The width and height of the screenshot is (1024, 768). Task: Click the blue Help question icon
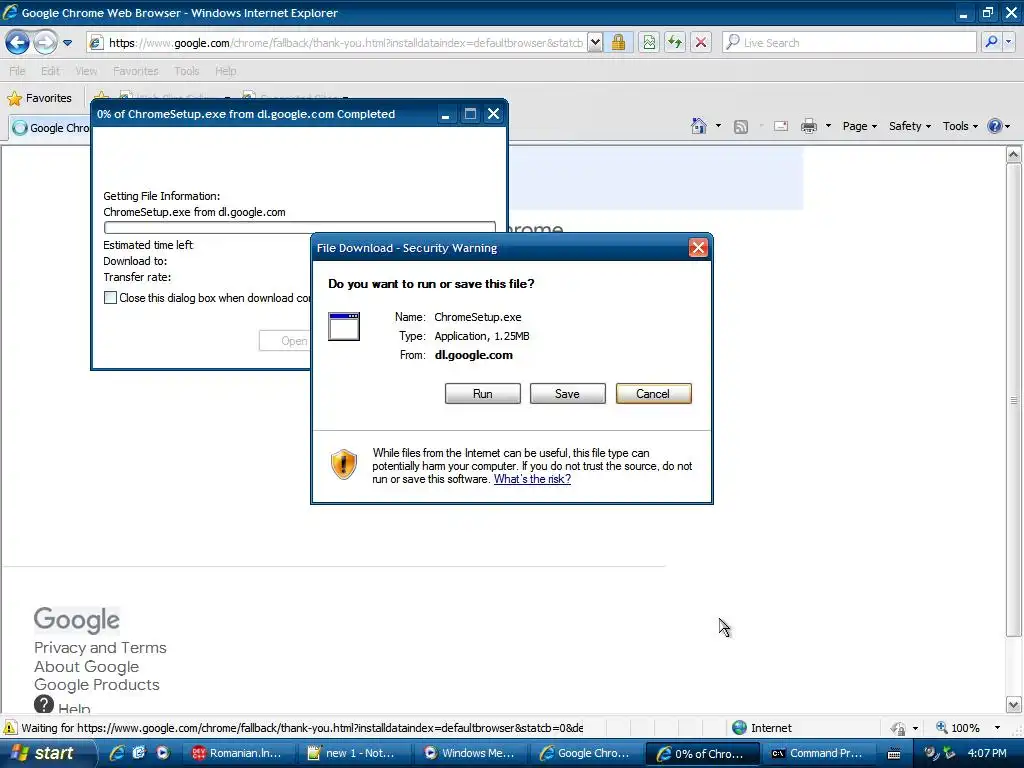coord(995,126)
